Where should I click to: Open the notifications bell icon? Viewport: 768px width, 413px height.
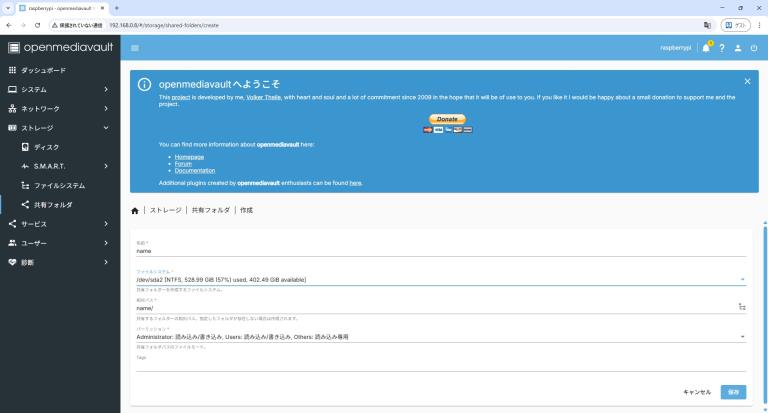(706, 48)
